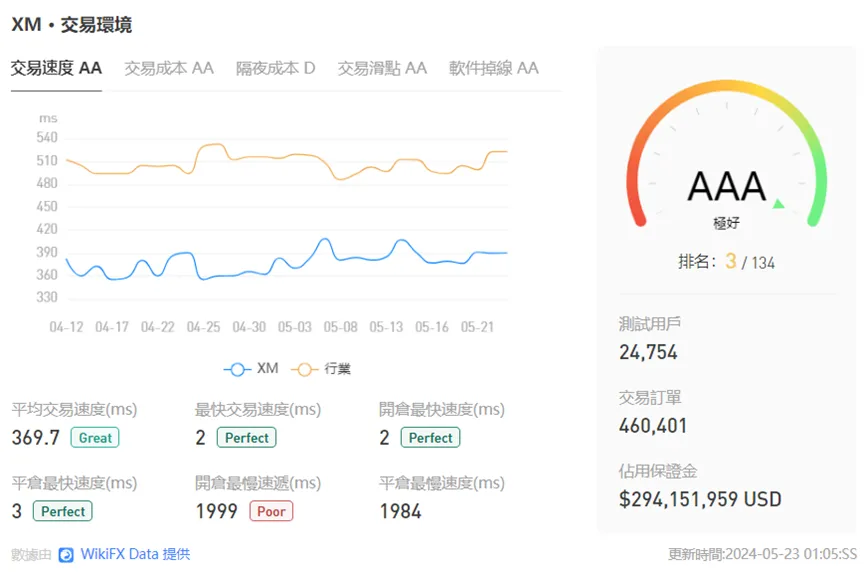Click the average speed value 369.7

coord(36,437)
